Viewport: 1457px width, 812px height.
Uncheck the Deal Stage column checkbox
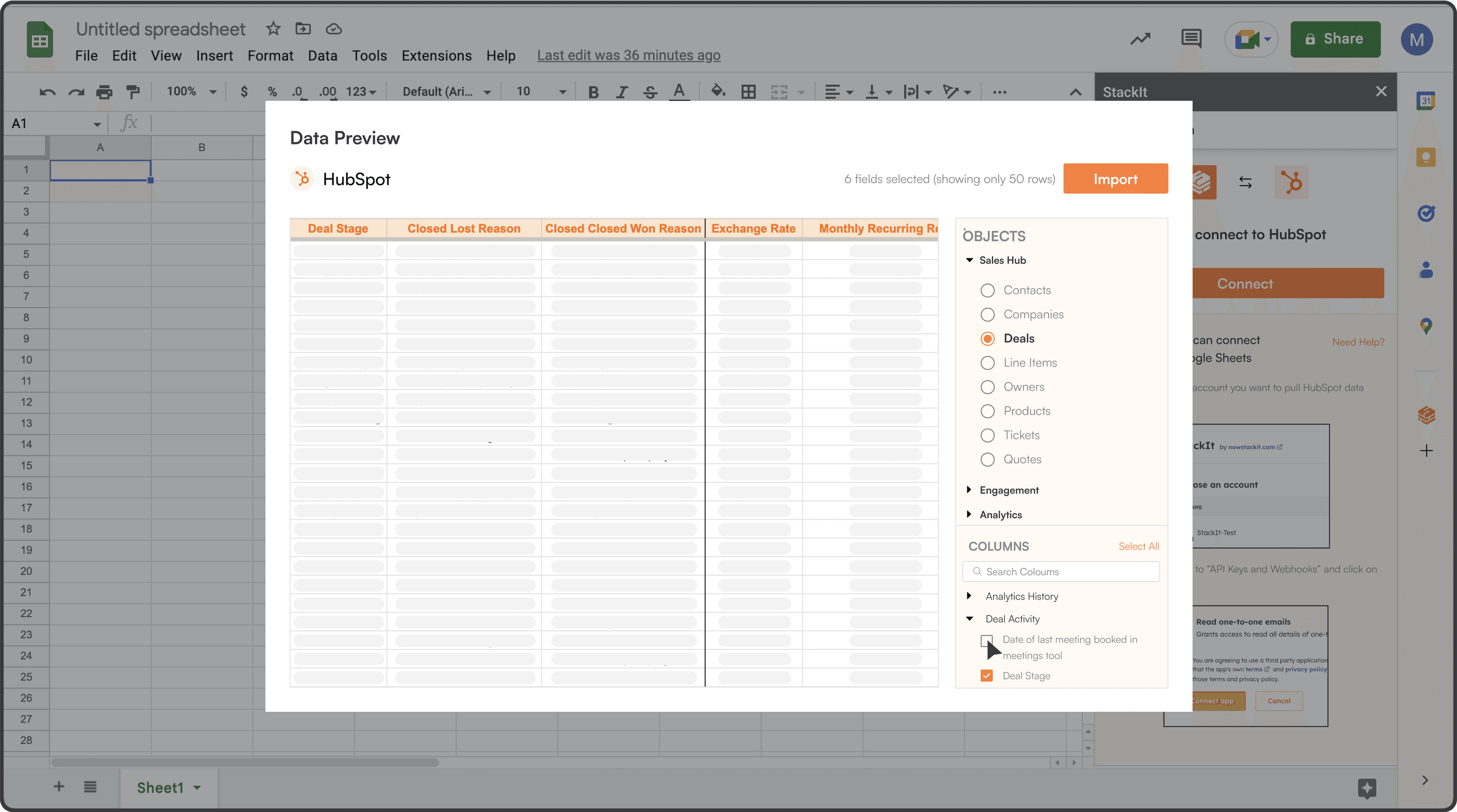(x=986, y=676)
